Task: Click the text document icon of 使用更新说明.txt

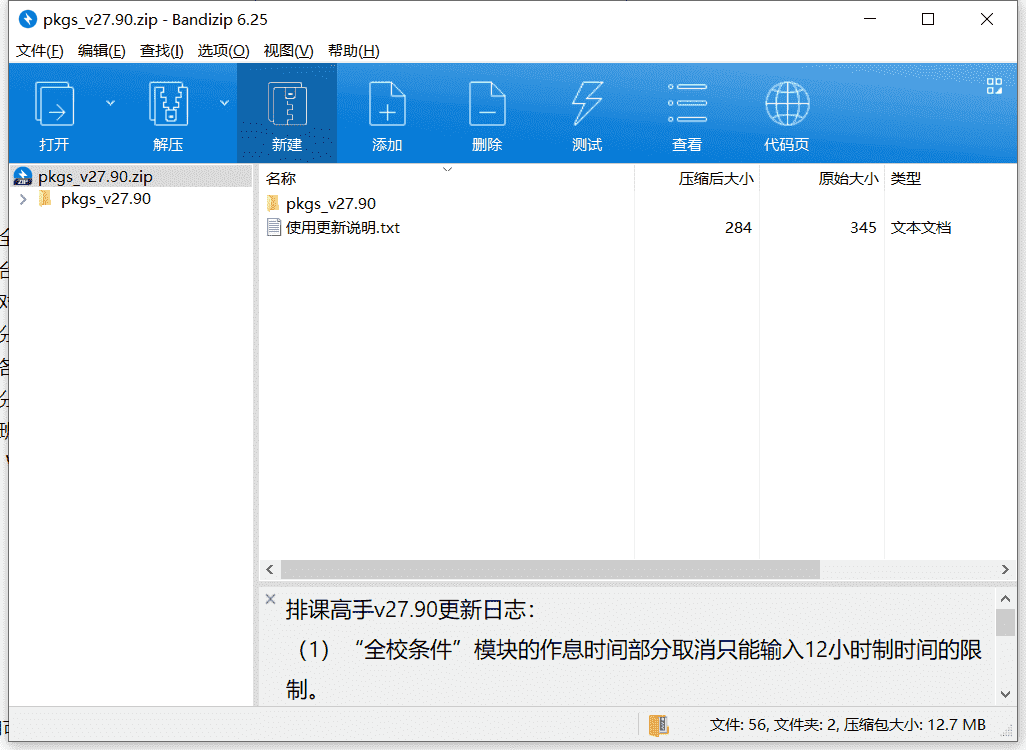Action: (x=274, y=227)
